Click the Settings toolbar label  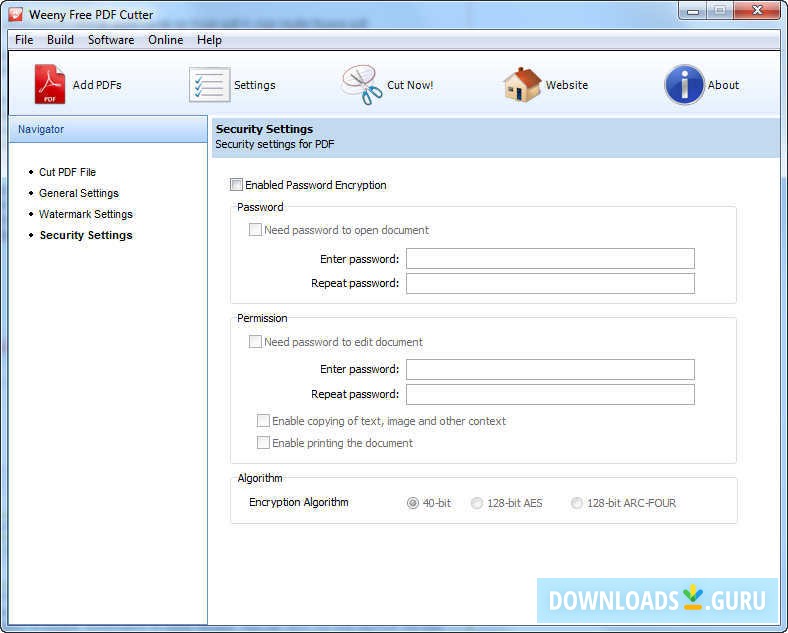[x=255, y=85]
